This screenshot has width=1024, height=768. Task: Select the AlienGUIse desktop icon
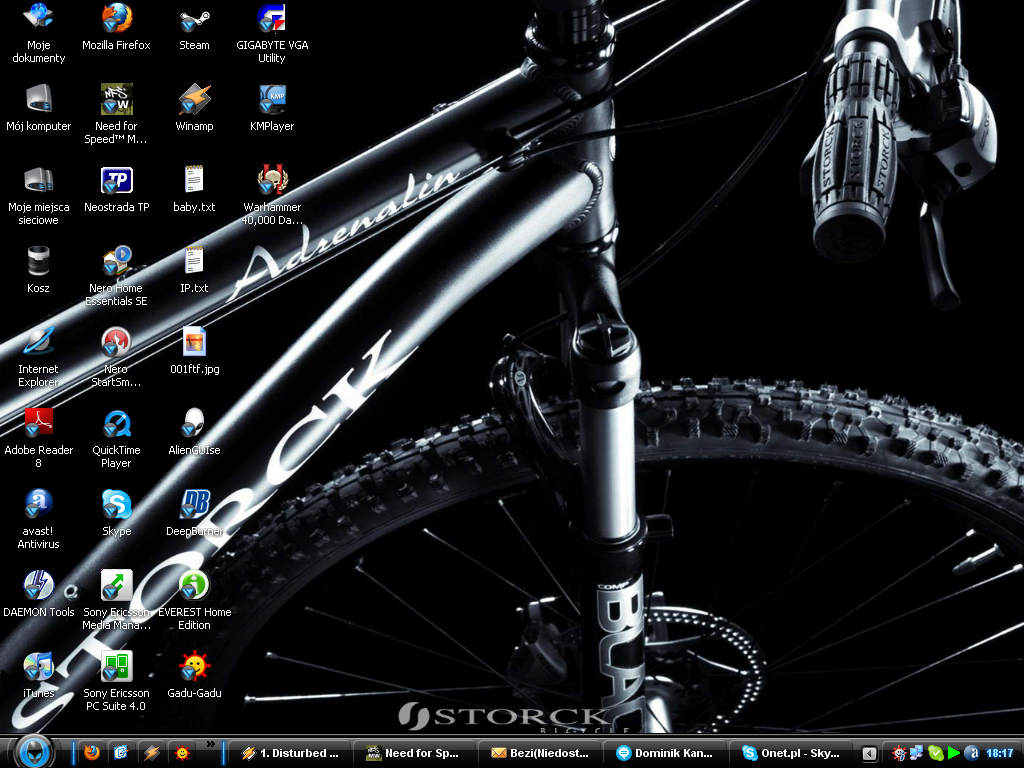(x=194, y=432)
